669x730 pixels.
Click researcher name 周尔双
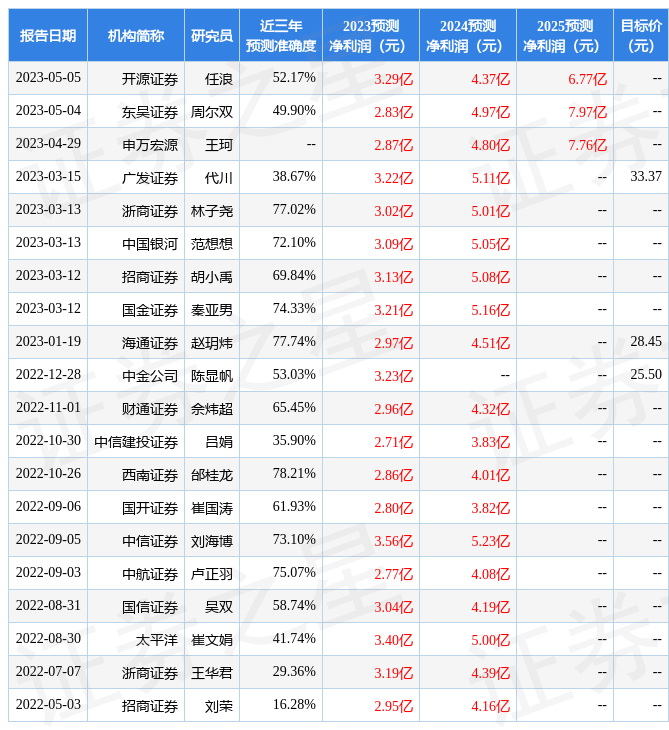pos(212,112)
